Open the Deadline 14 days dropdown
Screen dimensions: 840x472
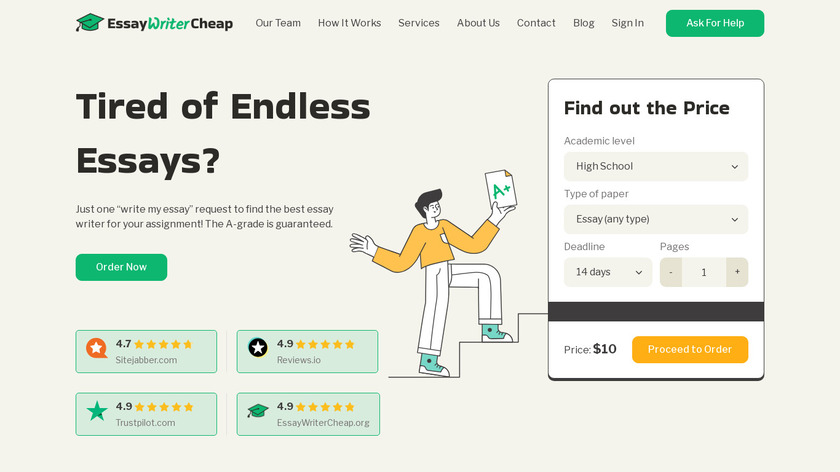point(607,272)
